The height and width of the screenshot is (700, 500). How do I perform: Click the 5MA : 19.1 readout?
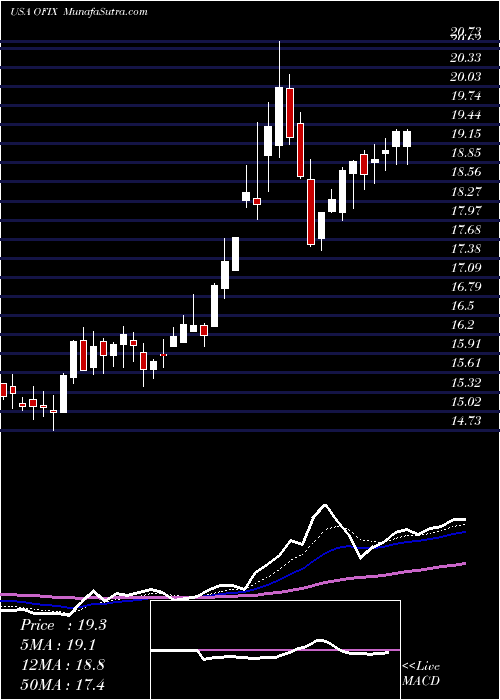click(x=58, y=645)
